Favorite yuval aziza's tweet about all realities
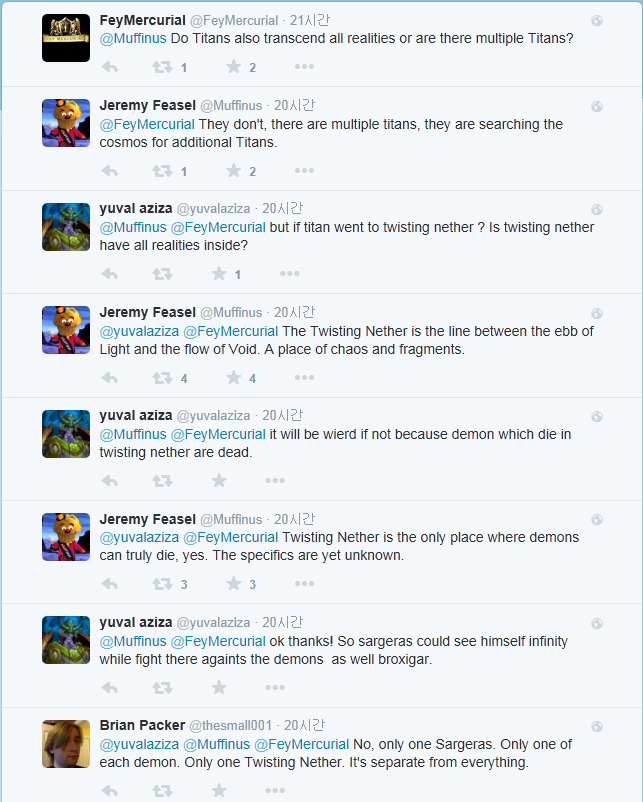Screen dimensions: 643x802 point(219,274)
